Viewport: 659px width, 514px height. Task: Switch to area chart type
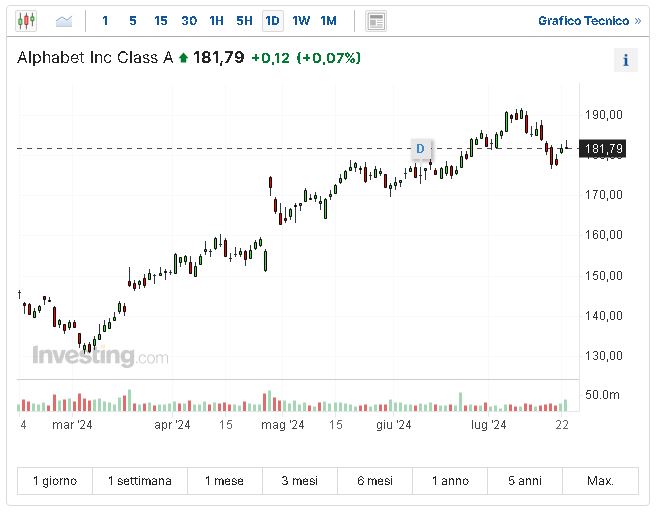tap(64, 21)
